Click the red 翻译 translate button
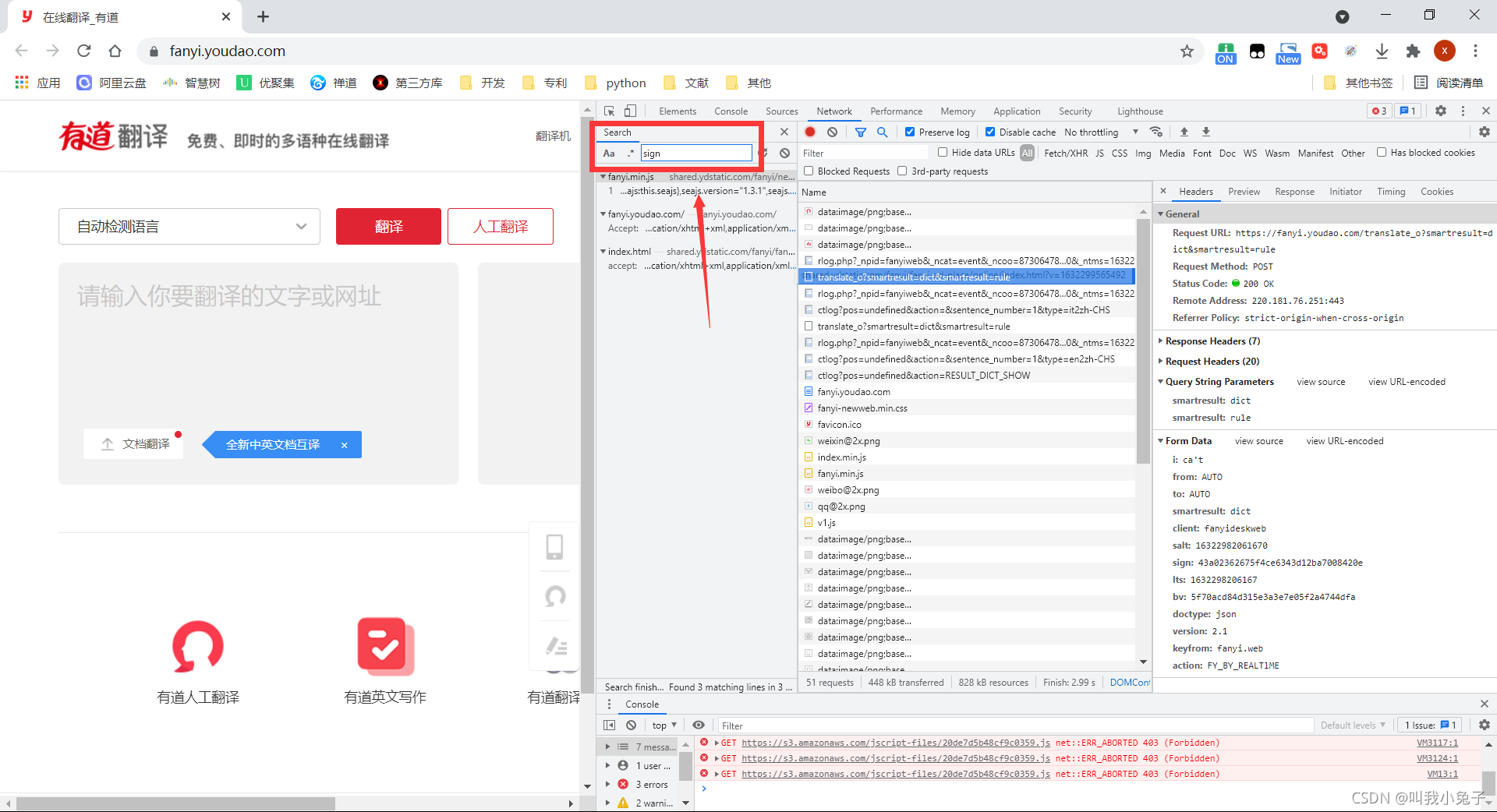1497x812 pixels. pos(388,226)
